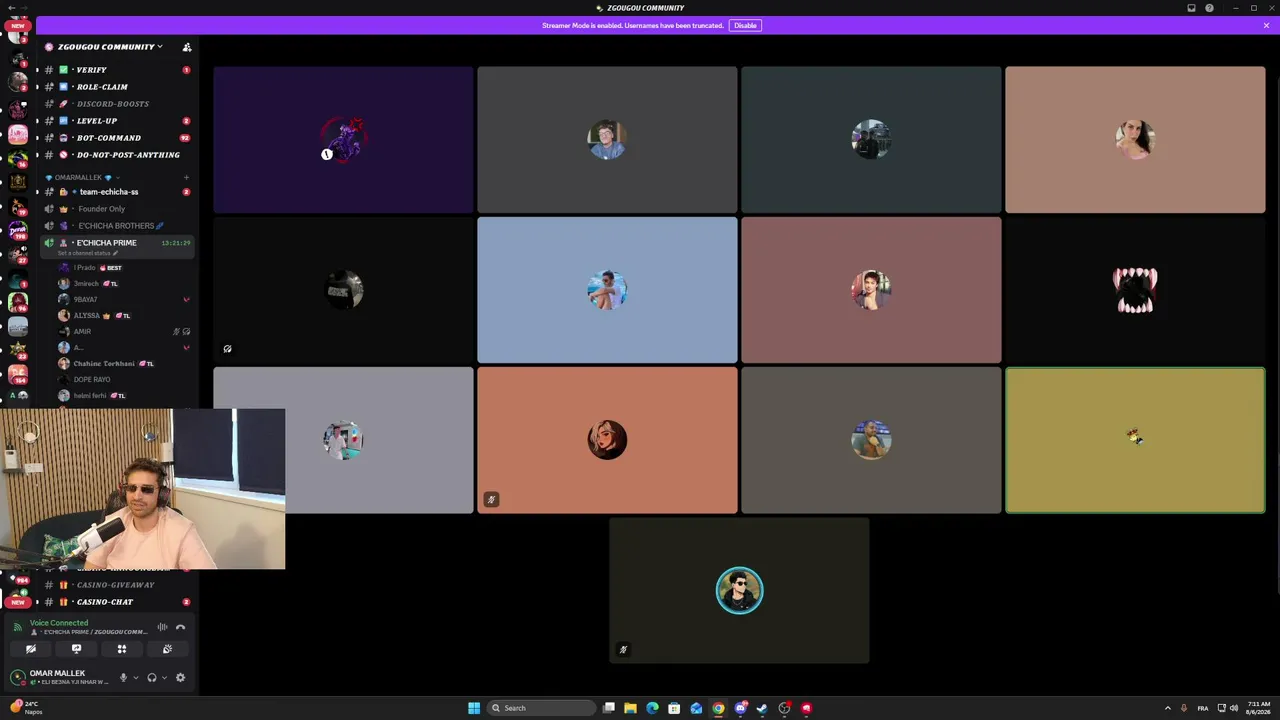Click the share your screen button

click(x=76, y=649)
